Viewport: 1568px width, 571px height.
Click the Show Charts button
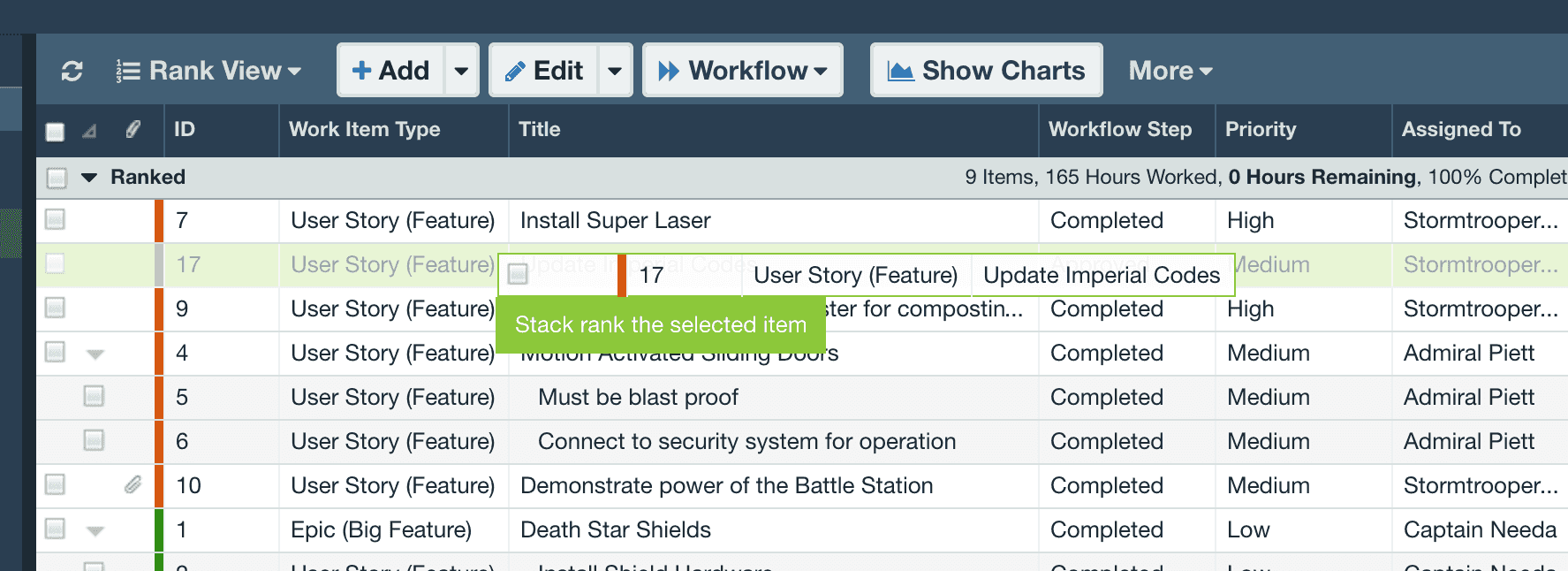tap(986, 70)
